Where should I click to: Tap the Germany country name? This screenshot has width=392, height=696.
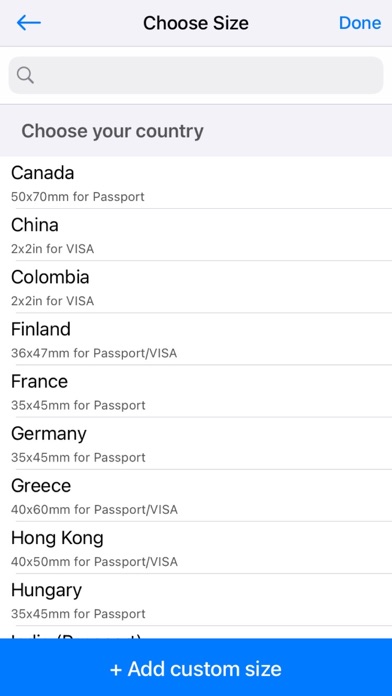(x=49, y=434)
